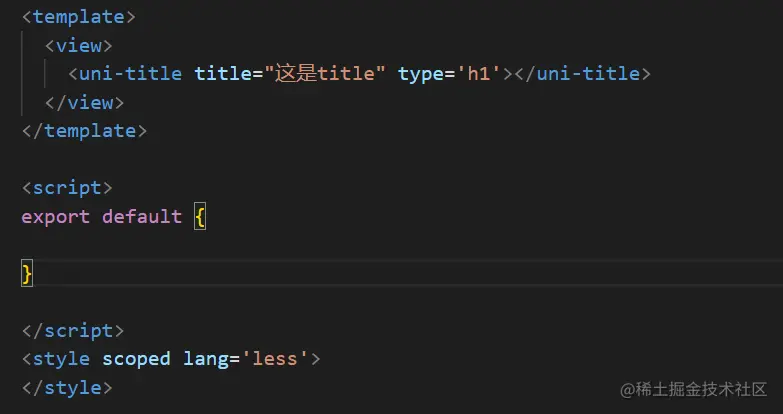The height and width of the screenshot is (414, 783).
Task: Place cursor on closing view tag
Action: pyautogui.click(x=84, y=103)
